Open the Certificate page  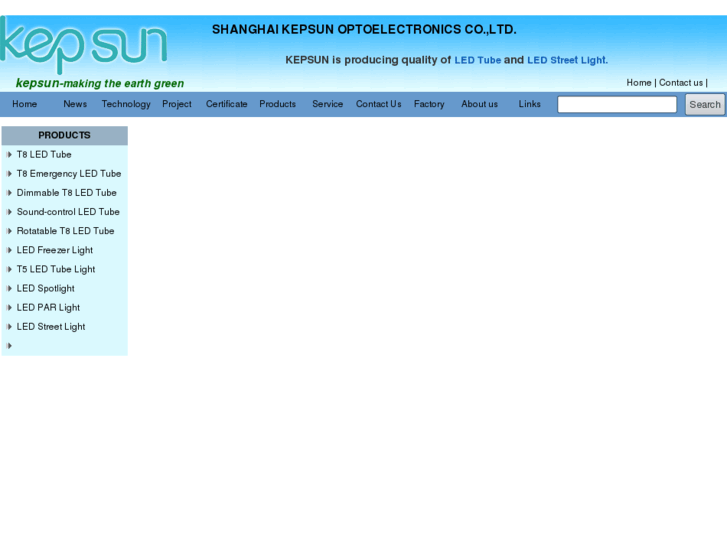point(227,104)
